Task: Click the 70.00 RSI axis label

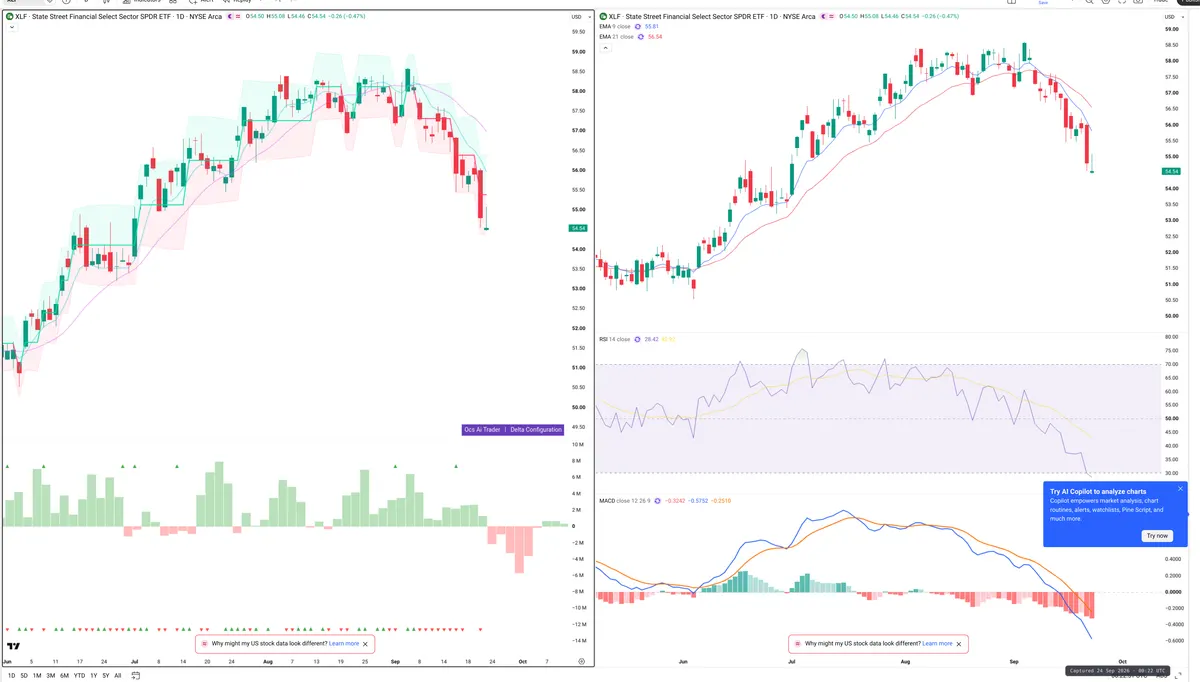Action: click(1172, 364)
